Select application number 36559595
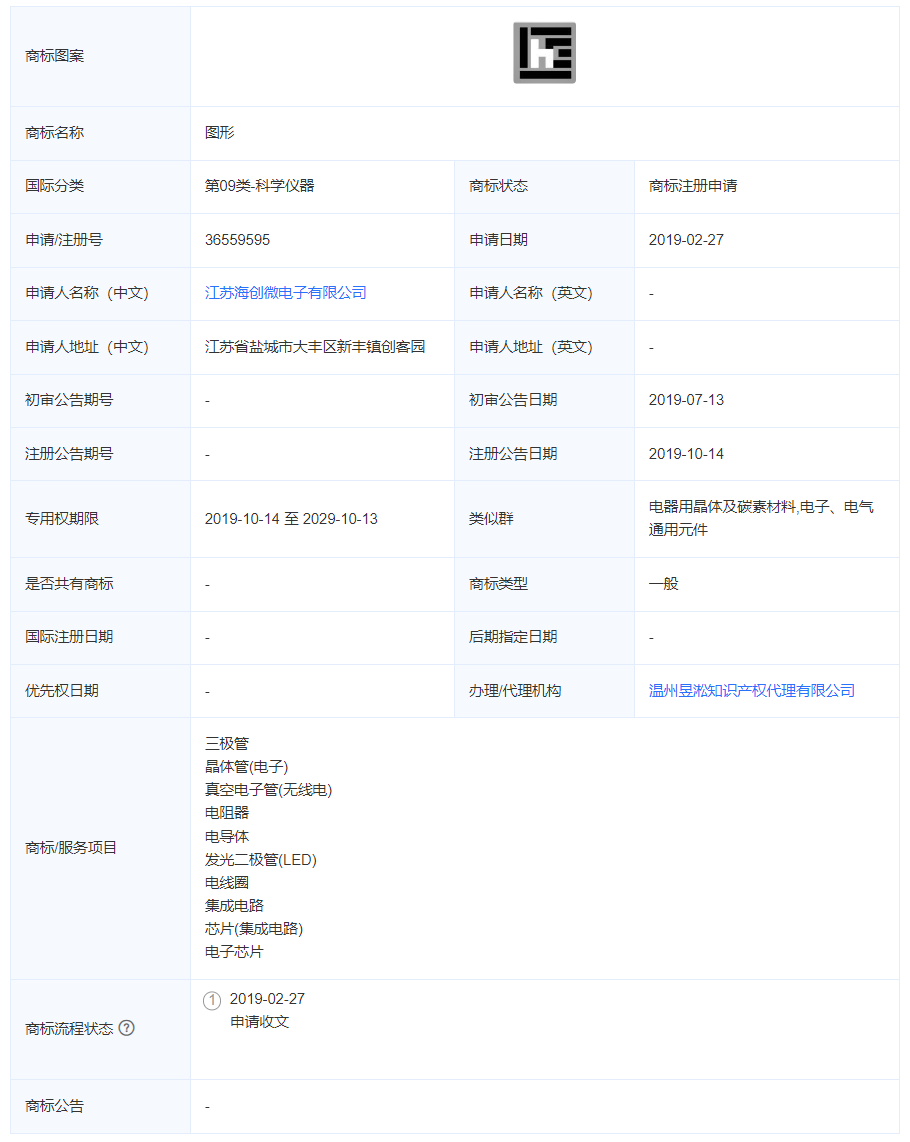Viewport: 910px width, 1142px height. pyautogui.click(x=237, y=240)
